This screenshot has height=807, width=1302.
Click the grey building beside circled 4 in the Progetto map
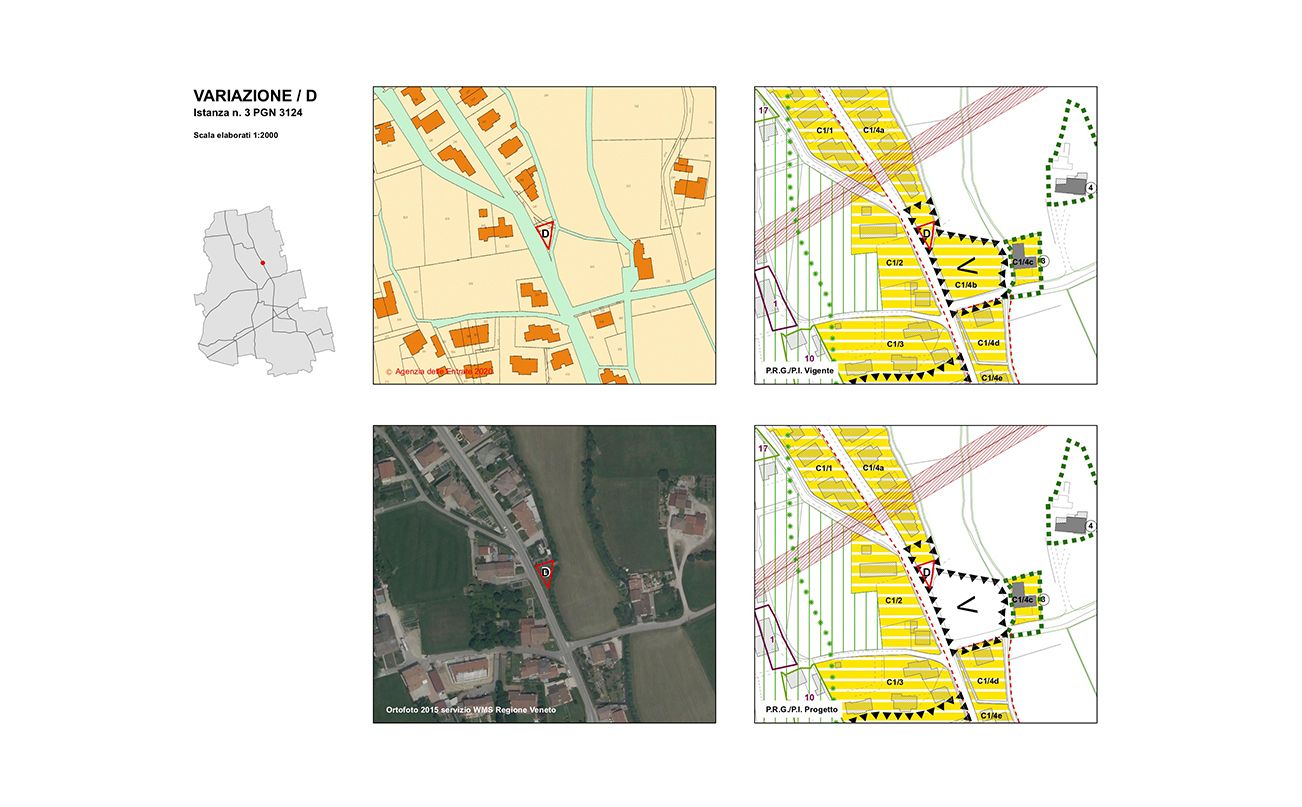(1070, 525)
